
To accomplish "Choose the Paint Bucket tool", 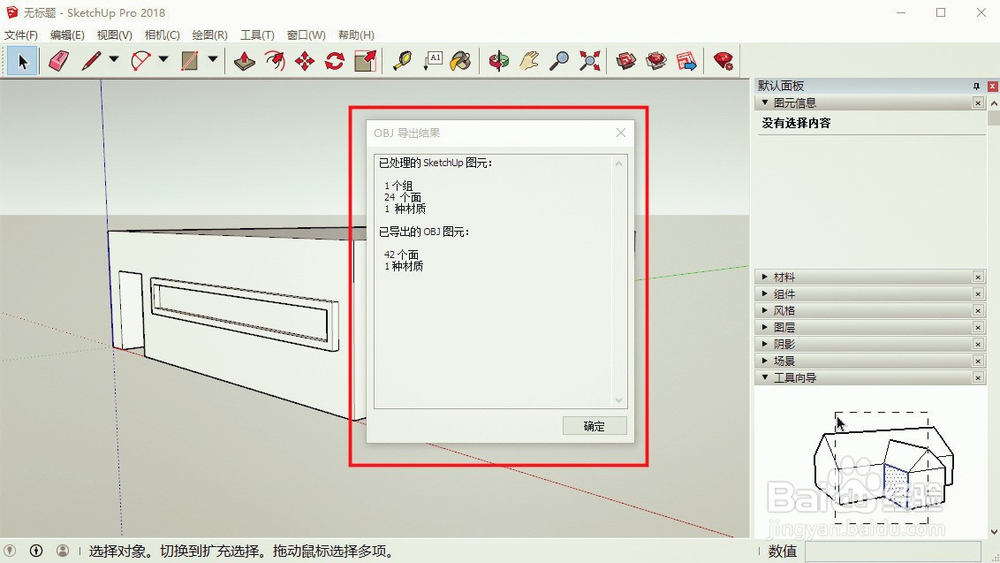I will tap(460, 61).
